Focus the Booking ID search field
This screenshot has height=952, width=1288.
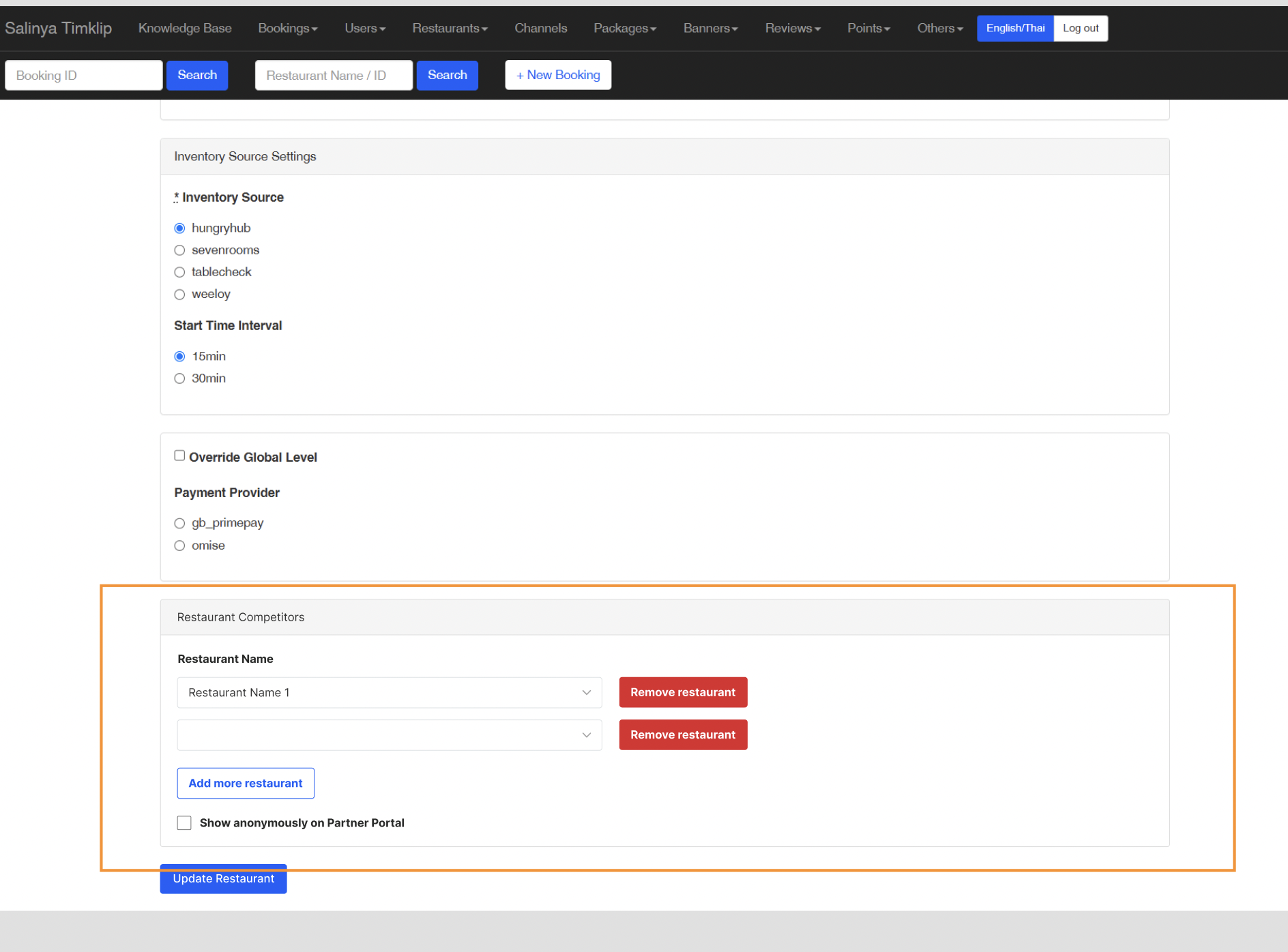pos(84,75)
